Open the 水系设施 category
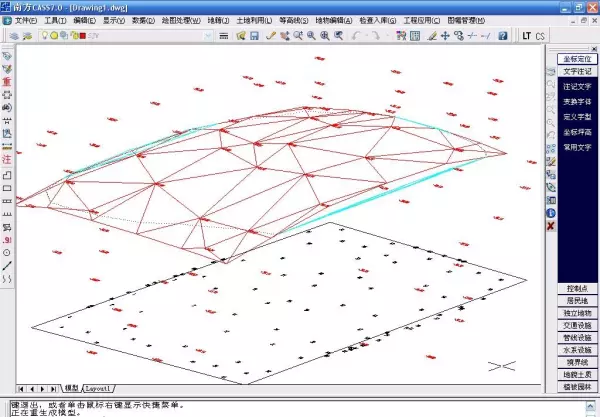This screenshot has width=600, height=417. pos(577,350)
